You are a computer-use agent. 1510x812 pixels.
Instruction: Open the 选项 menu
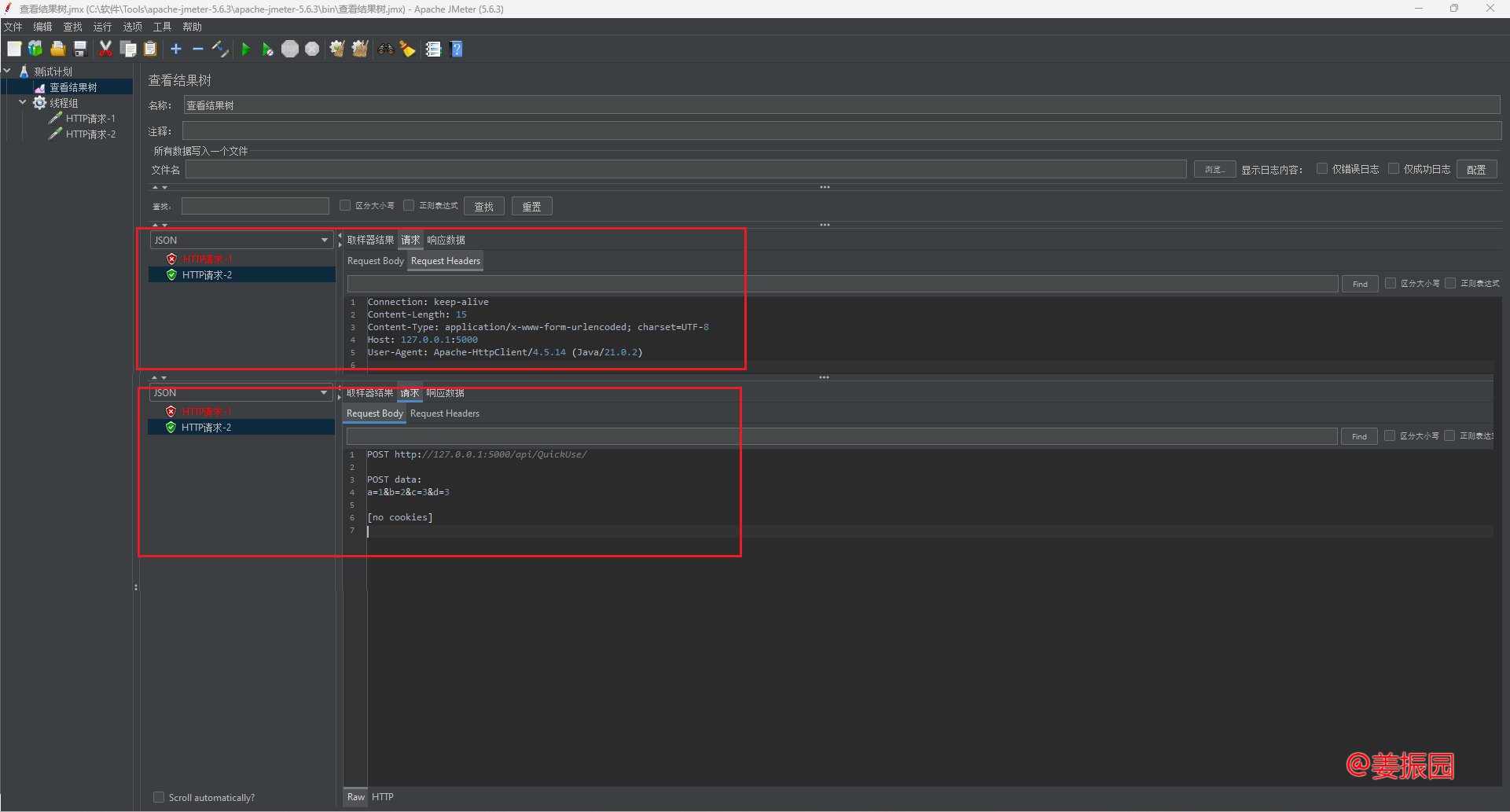(x=132, y=27)
